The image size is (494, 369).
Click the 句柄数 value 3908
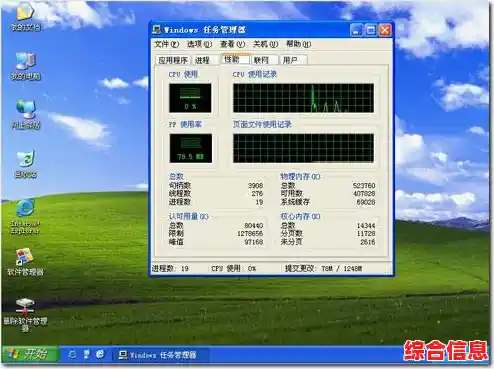pos(256,186)
